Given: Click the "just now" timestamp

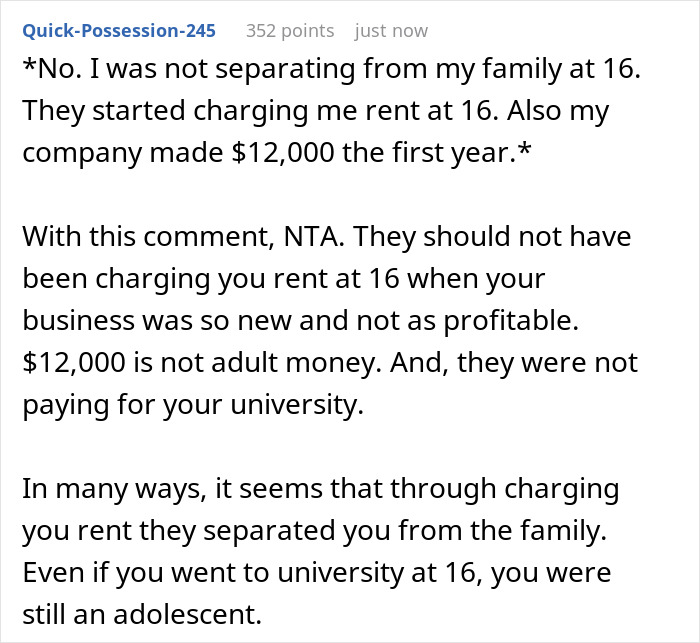Looking at the screenshot, I should coord(391,31).
